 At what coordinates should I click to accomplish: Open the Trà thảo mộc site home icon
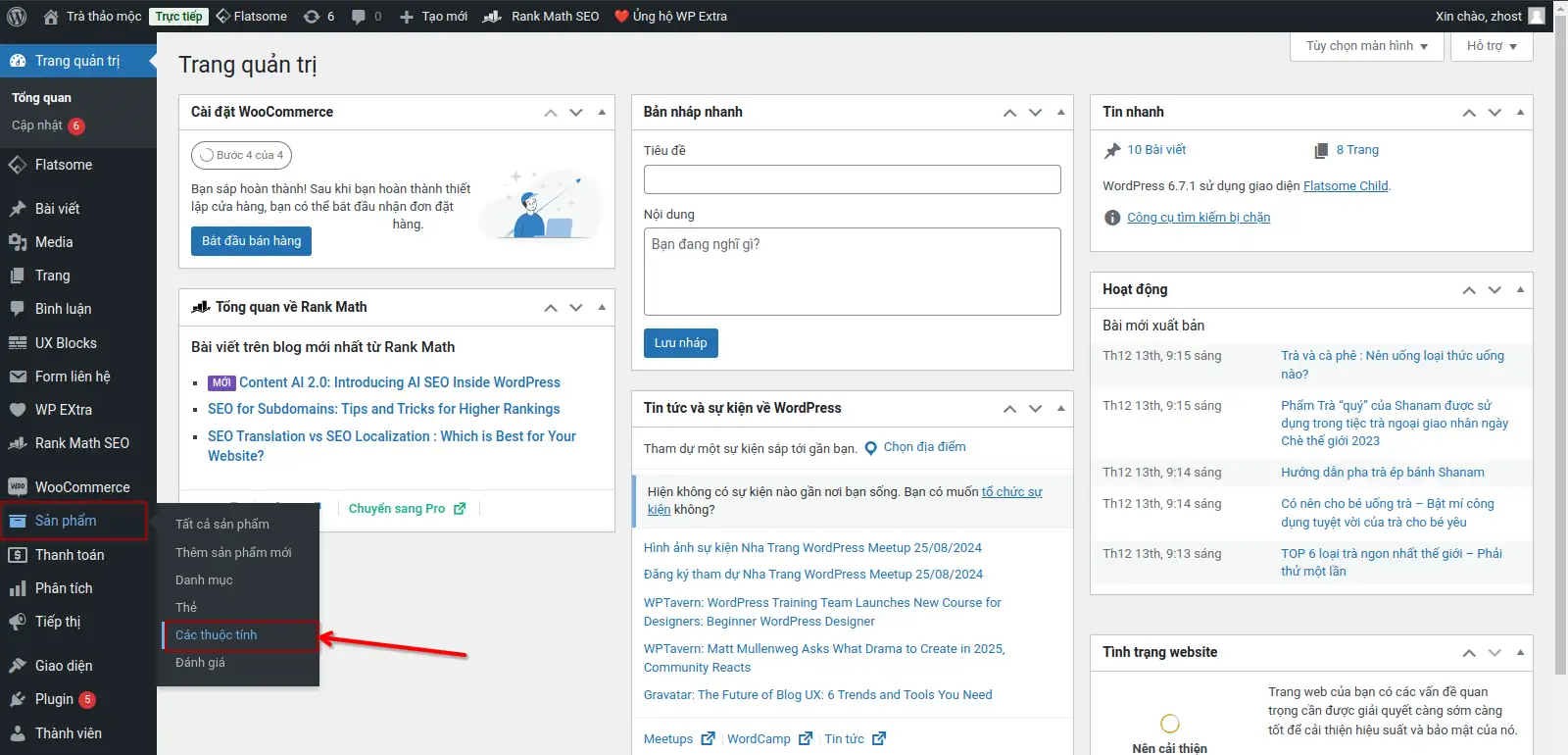coord(51,16)
